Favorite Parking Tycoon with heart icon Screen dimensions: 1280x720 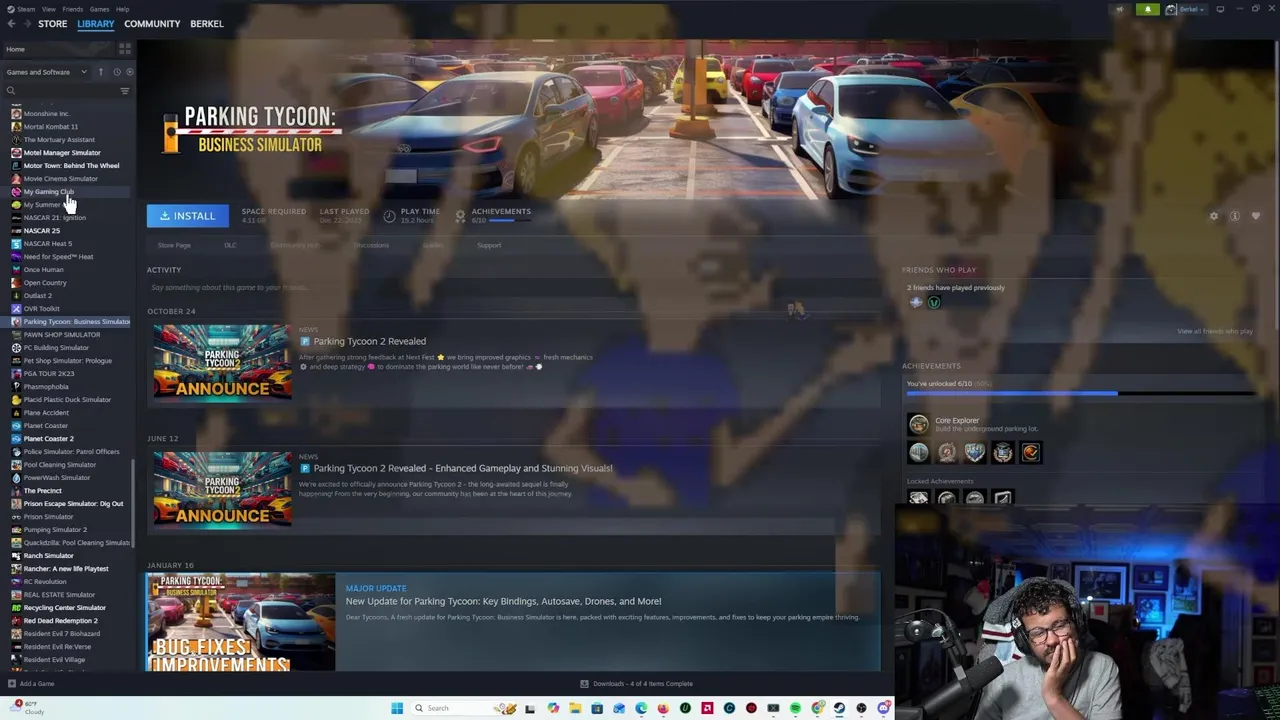click(1256, 216)
